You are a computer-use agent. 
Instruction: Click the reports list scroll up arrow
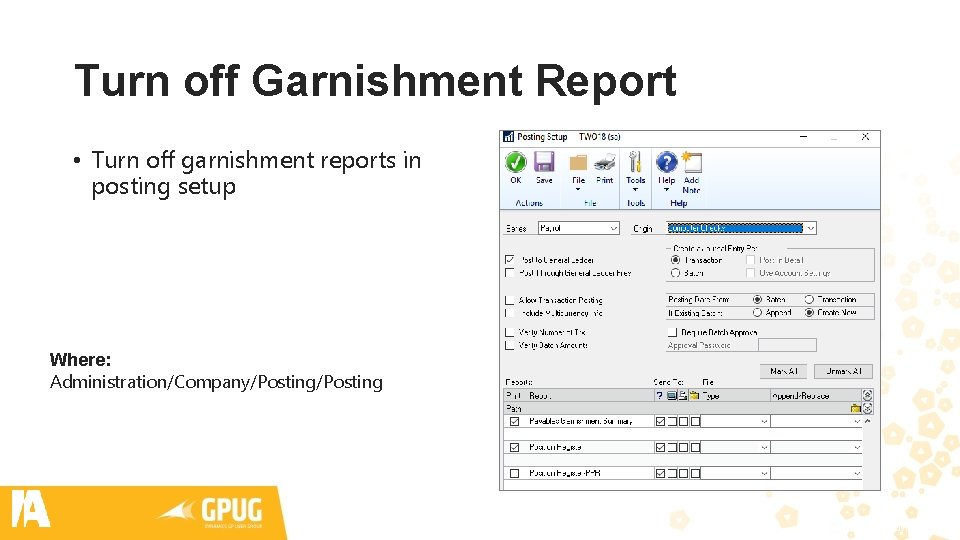click(867, 421)
